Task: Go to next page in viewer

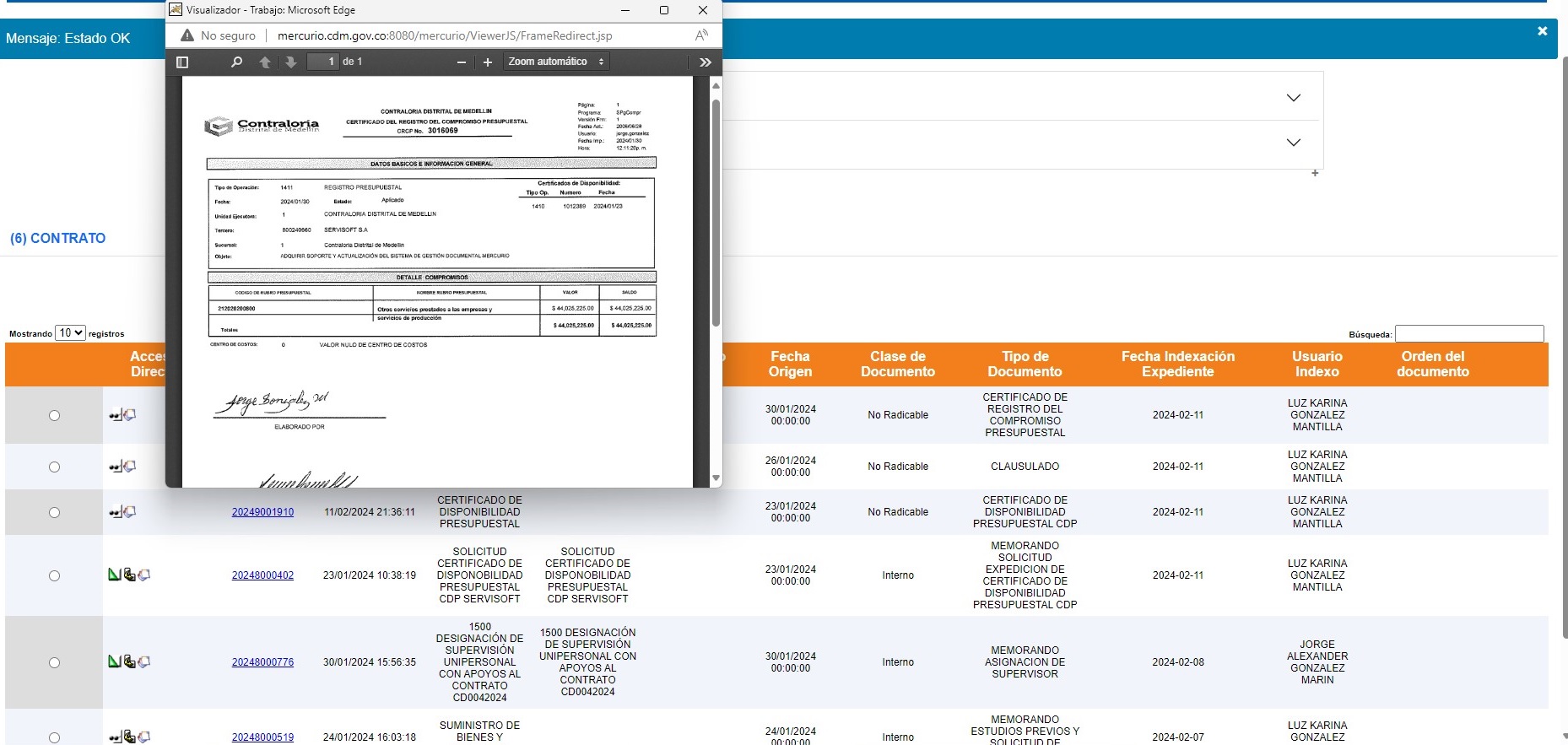Action: [291, 62]
